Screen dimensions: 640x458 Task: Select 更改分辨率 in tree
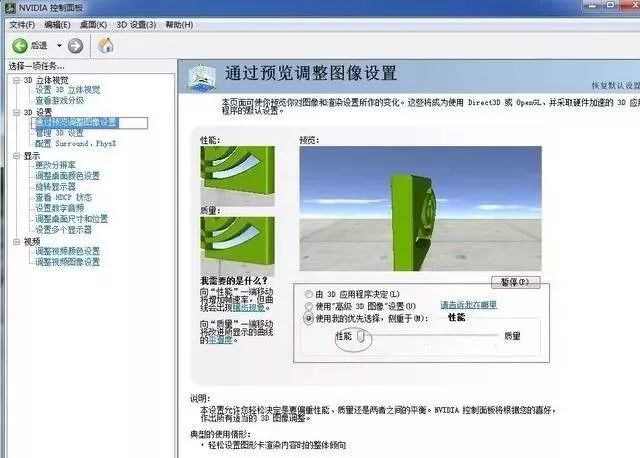[56, 165]
